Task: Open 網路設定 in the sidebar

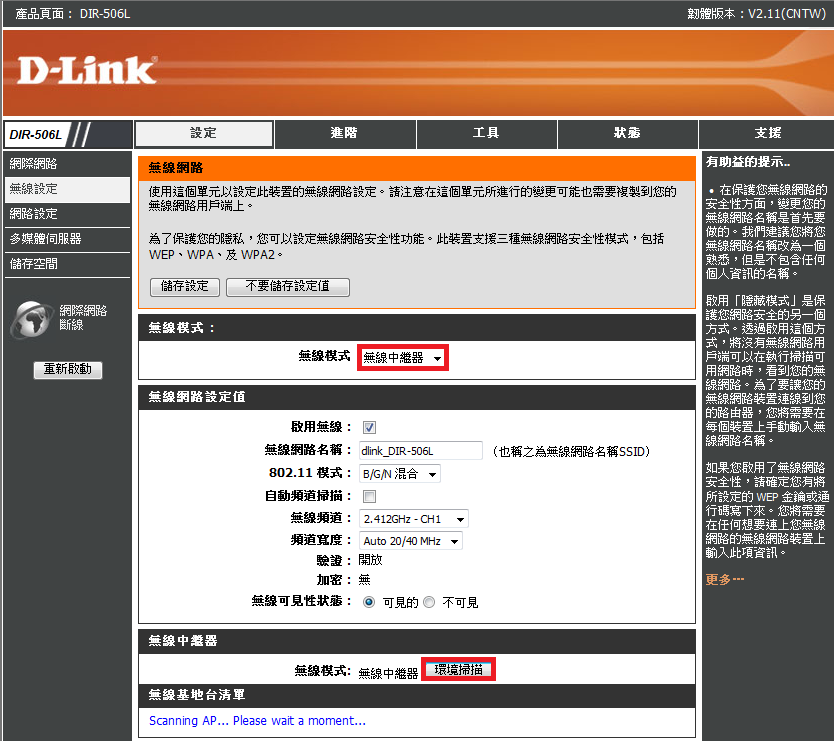Action: pos(67,214)
